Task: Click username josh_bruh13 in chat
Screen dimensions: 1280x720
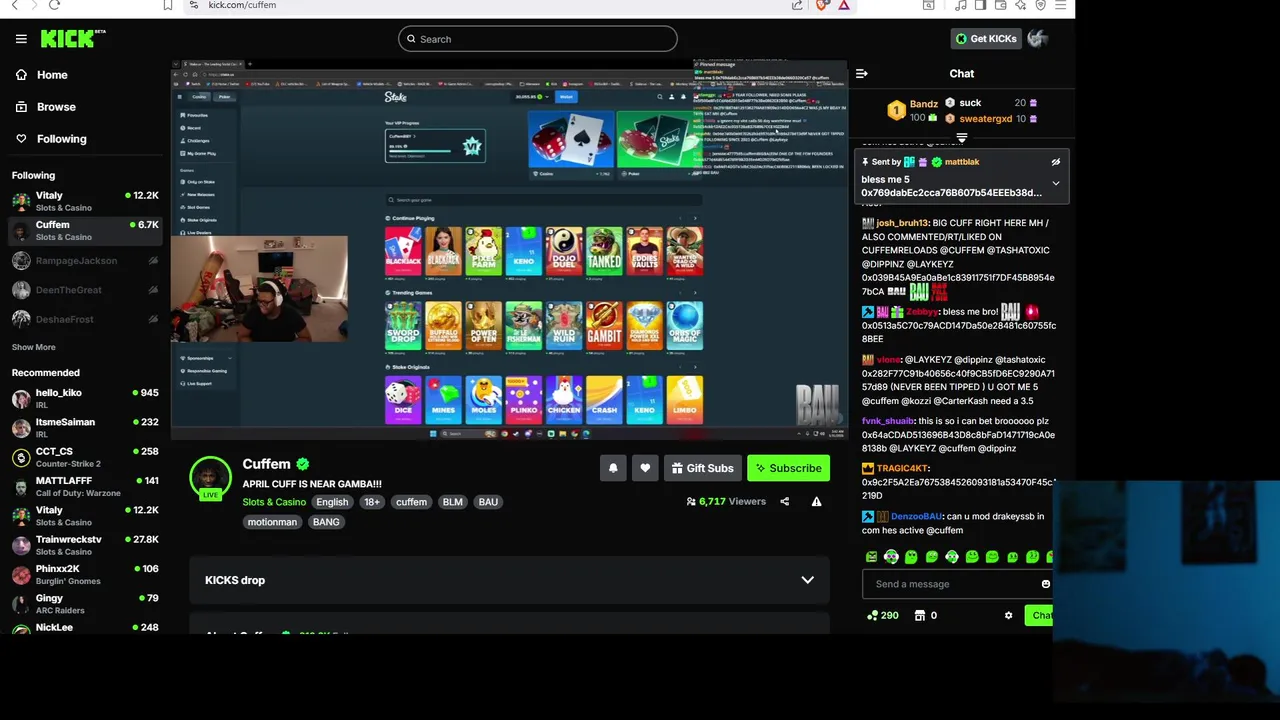Action: pos(902,223)
